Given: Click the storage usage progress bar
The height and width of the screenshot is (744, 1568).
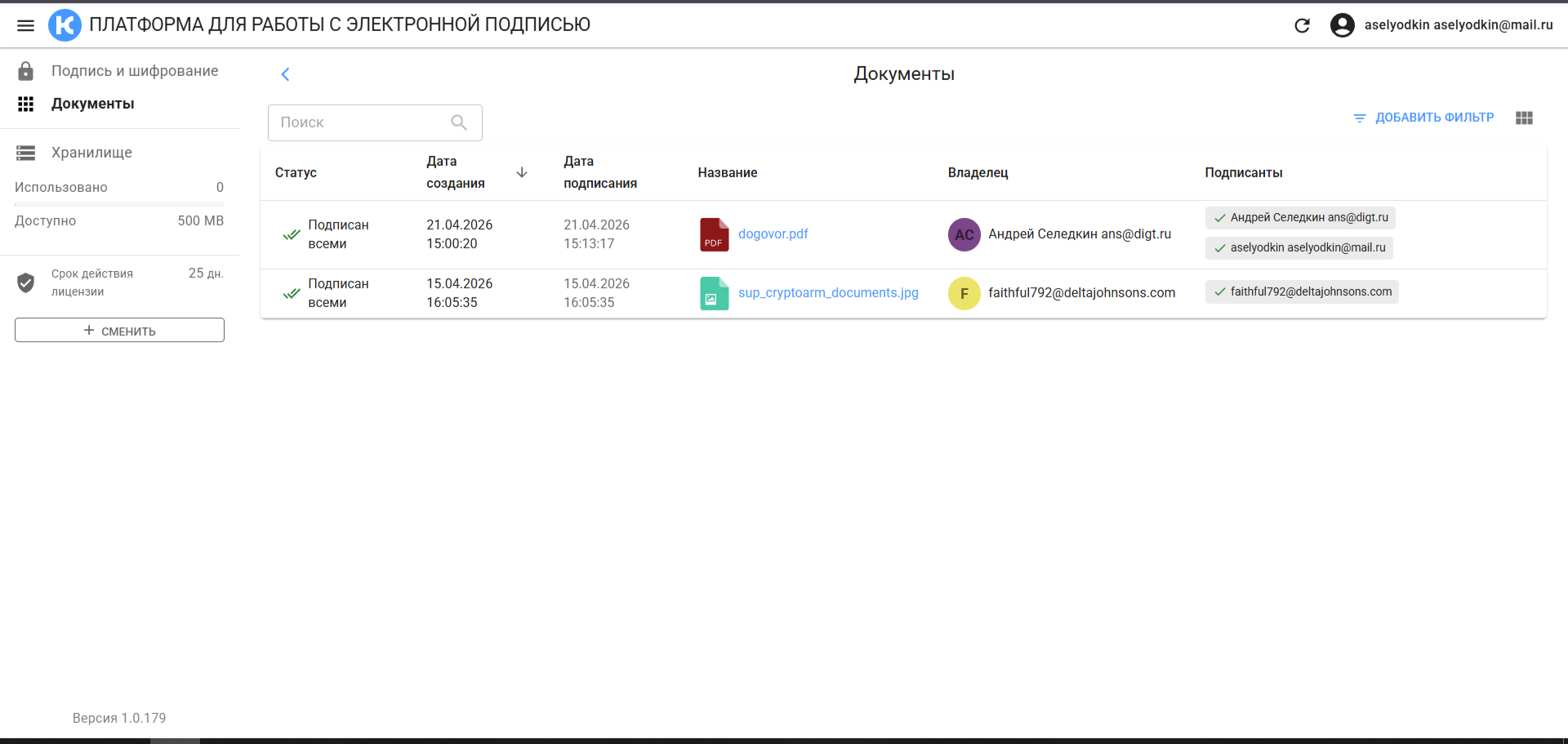Looking at the screenshot, I should pos(119,204).
